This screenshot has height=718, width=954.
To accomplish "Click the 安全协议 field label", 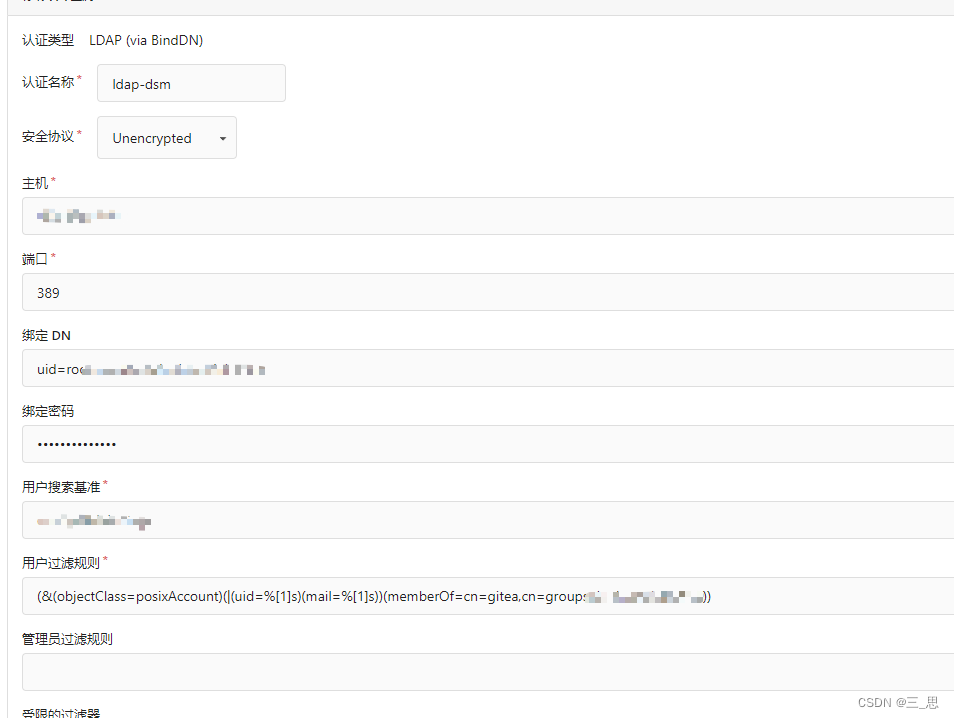I will coord(48,136).
